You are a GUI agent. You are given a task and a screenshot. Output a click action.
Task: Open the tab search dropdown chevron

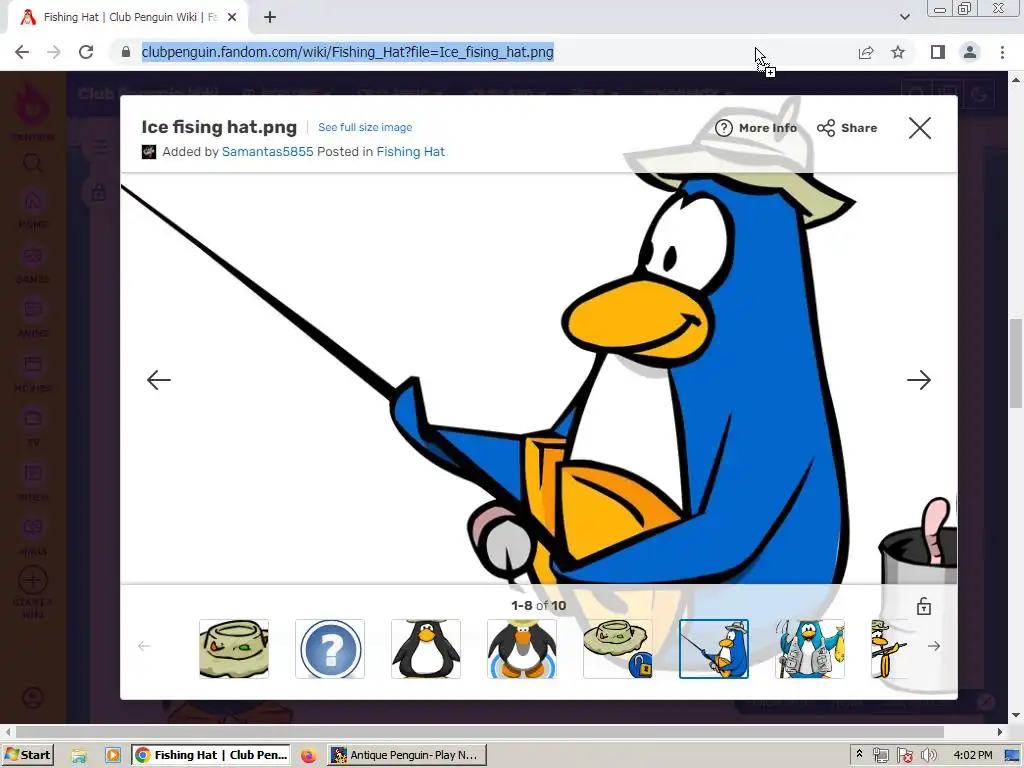point(904,17)
